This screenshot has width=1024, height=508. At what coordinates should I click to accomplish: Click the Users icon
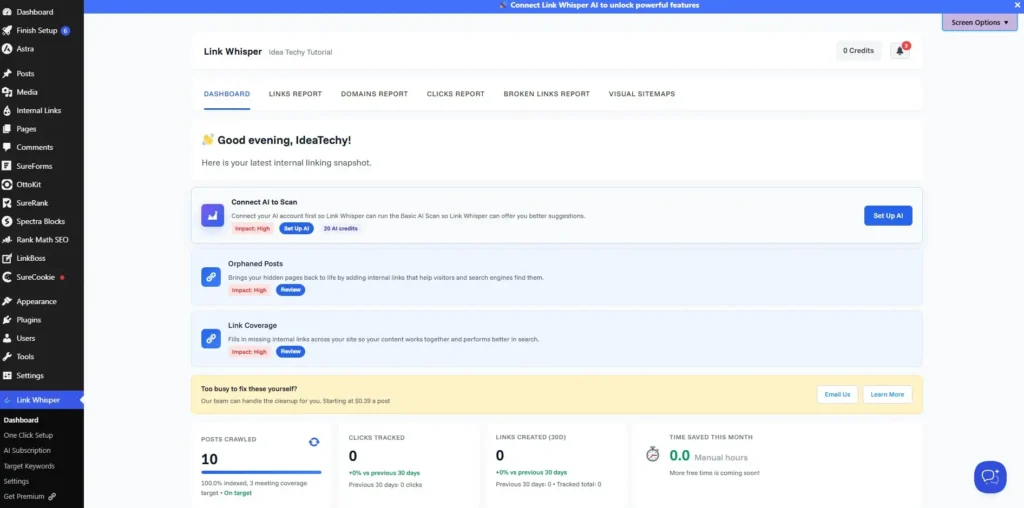(7, 338)
